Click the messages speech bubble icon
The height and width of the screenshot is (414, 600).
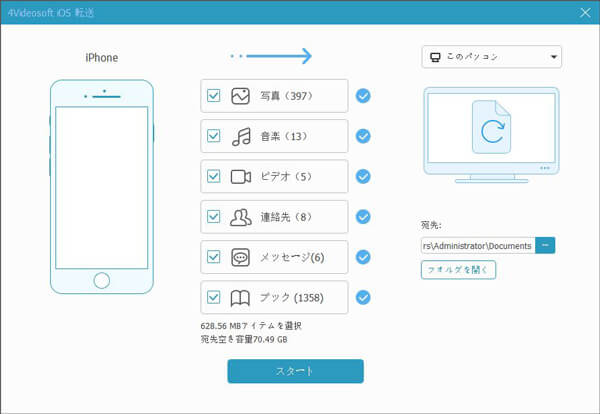click(240, 258)
